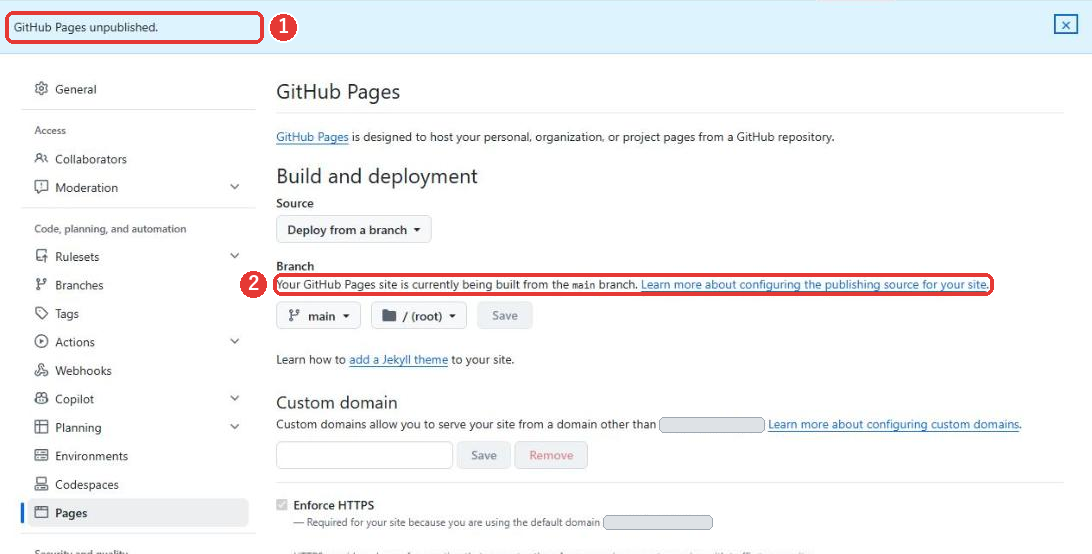Click the Planning table icon

coord(41,426)
